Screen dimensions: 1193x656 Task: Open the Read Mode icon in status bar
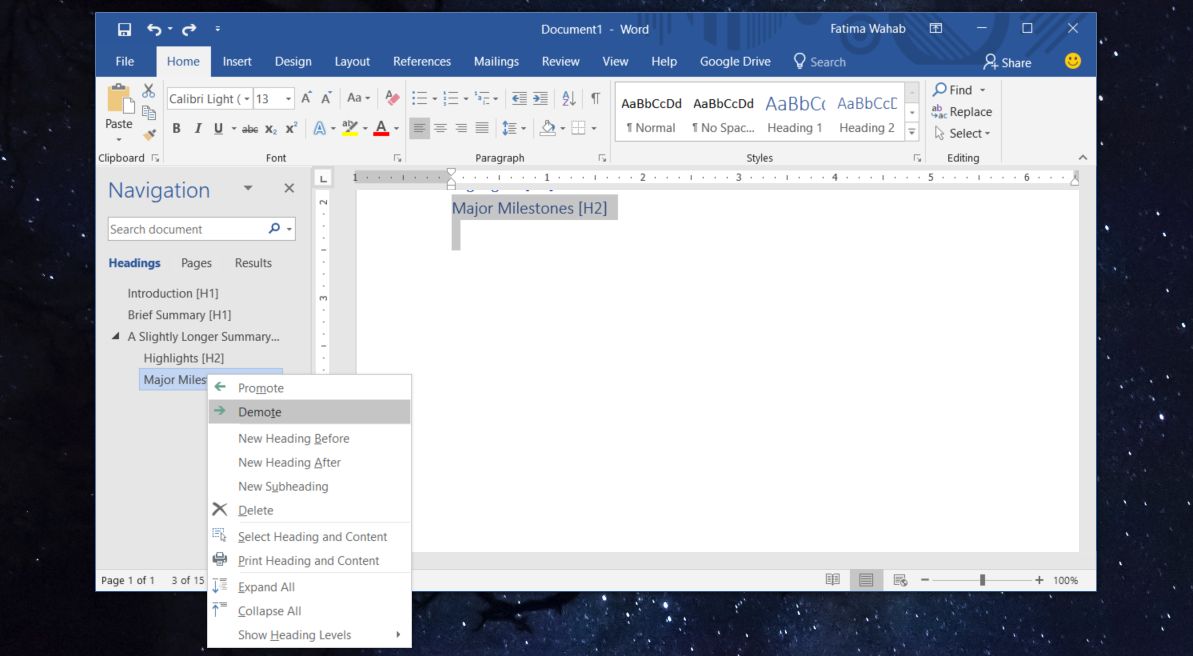(832, 580)
